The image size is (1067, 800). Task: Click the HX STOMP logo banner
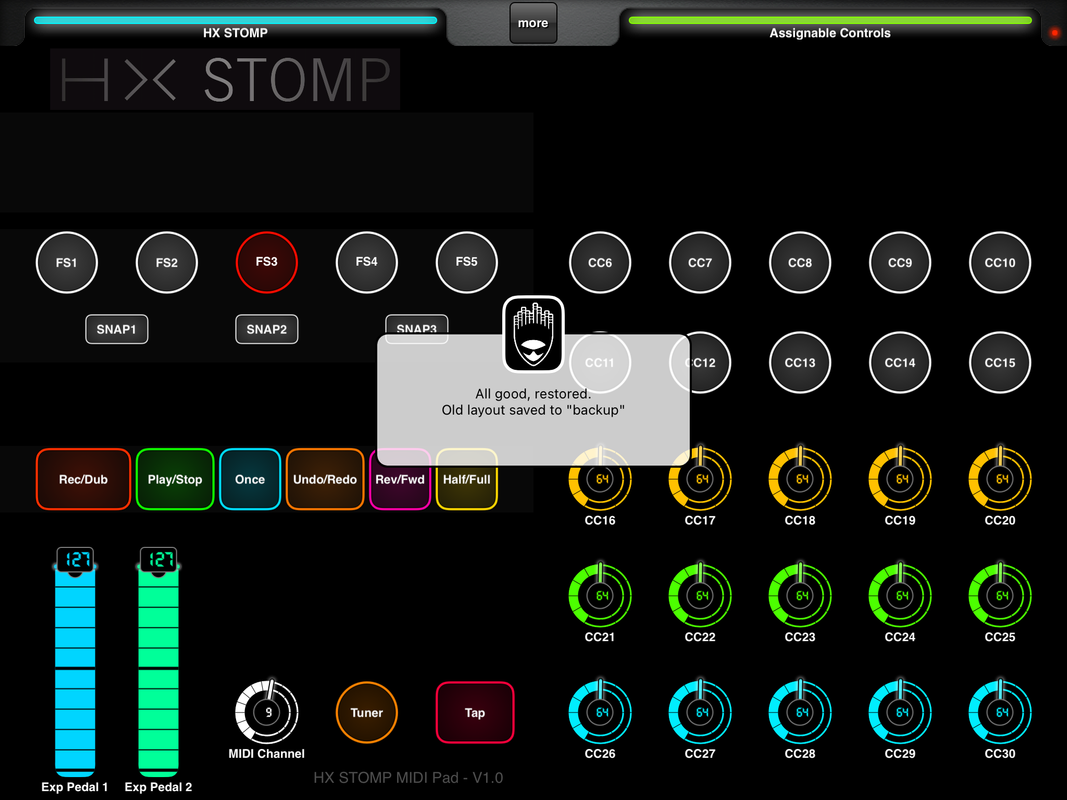pyautogui.click(x=225, y=80)
